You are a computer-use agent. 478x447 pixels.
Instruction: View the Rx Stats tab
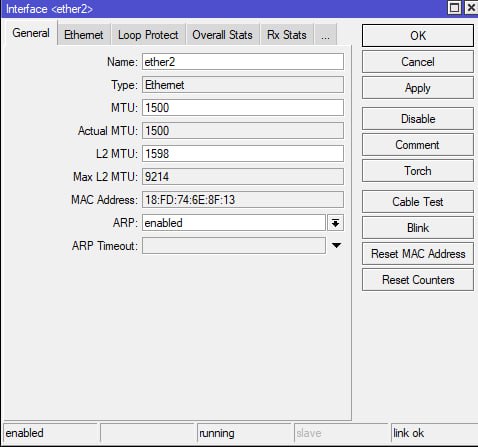tap(287, 35)
